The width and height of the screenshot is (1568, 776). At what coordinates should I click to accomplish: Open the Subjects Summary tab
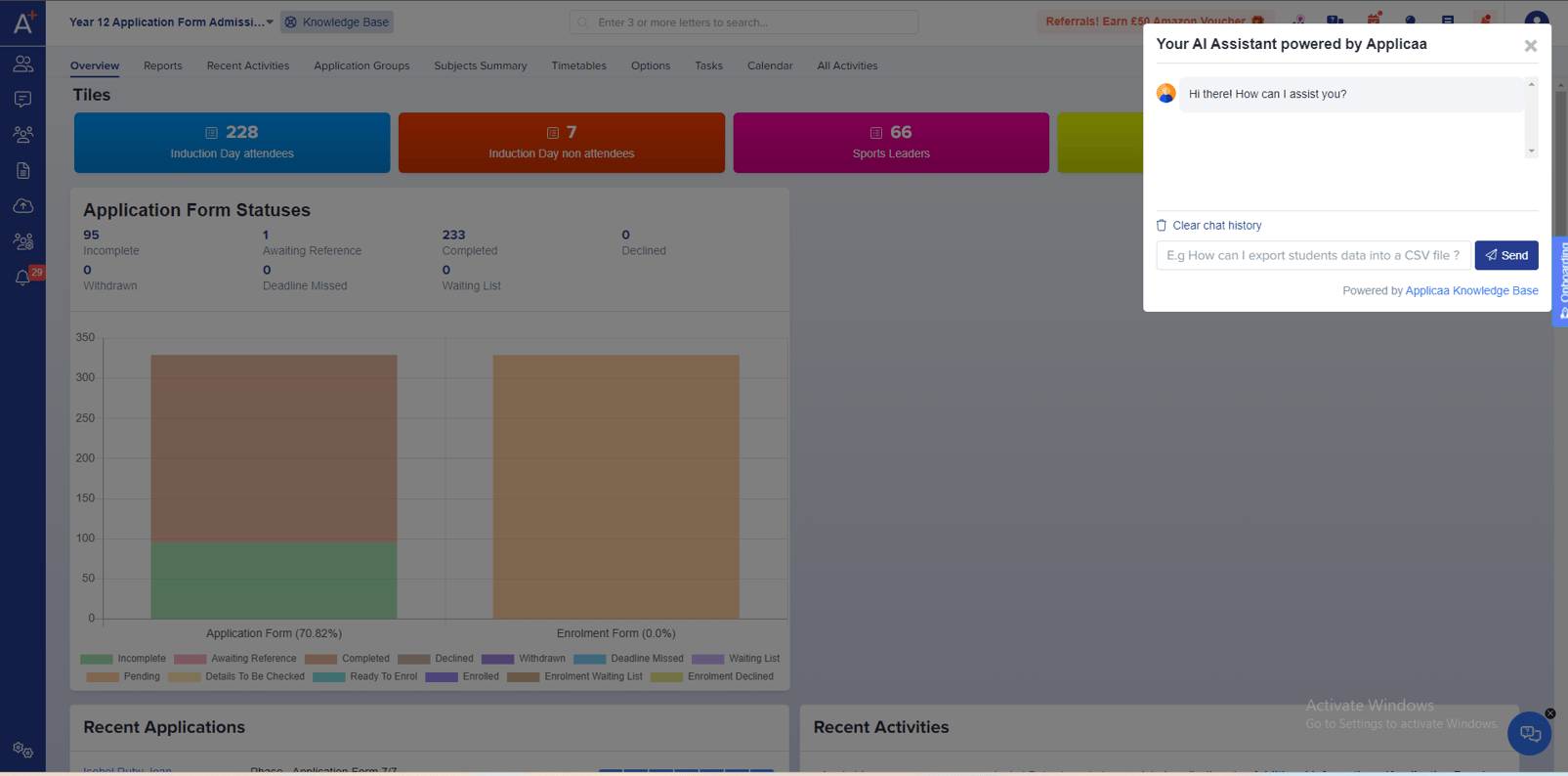point(480,65)
